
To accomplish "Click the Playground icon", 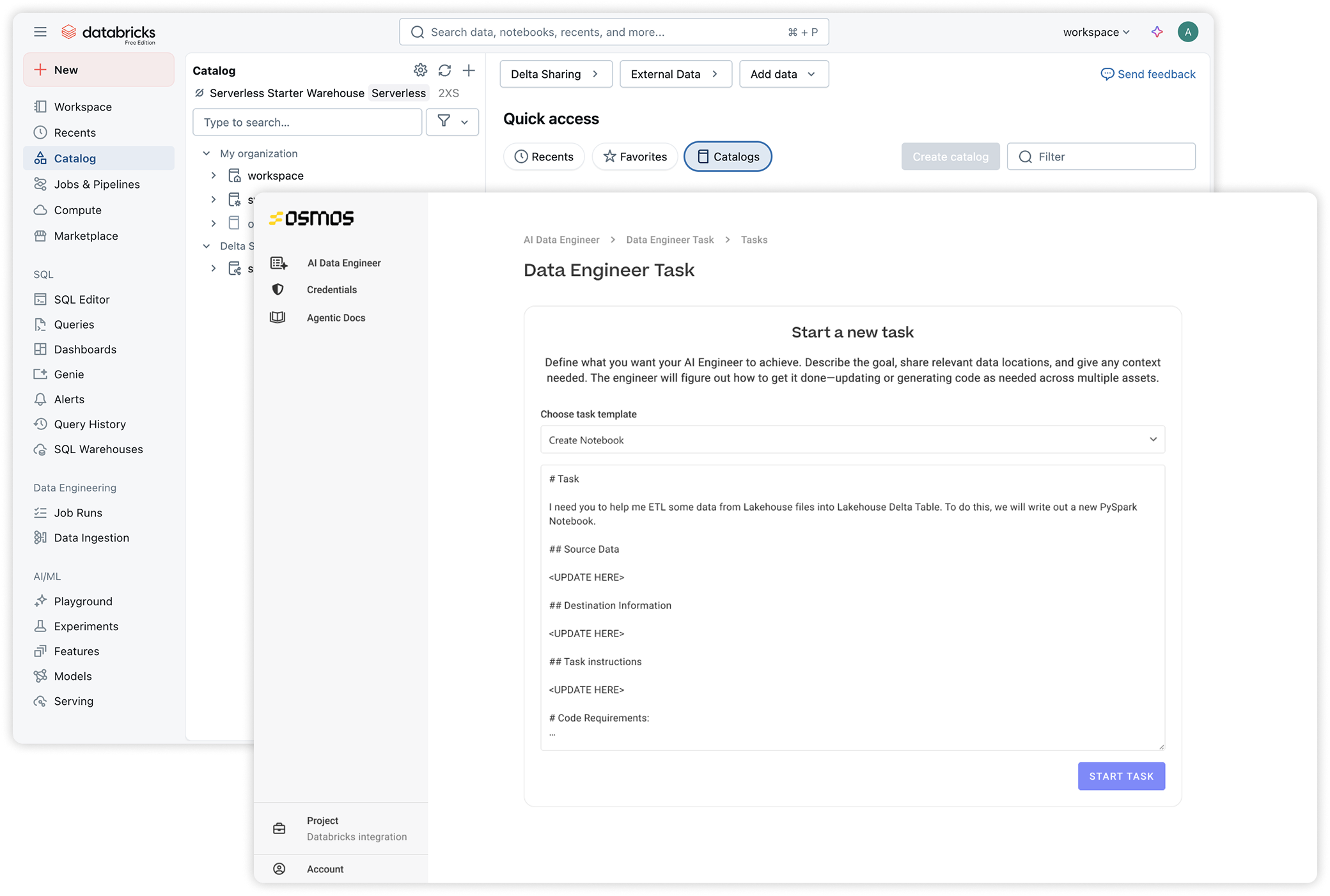I will (40, 601).
